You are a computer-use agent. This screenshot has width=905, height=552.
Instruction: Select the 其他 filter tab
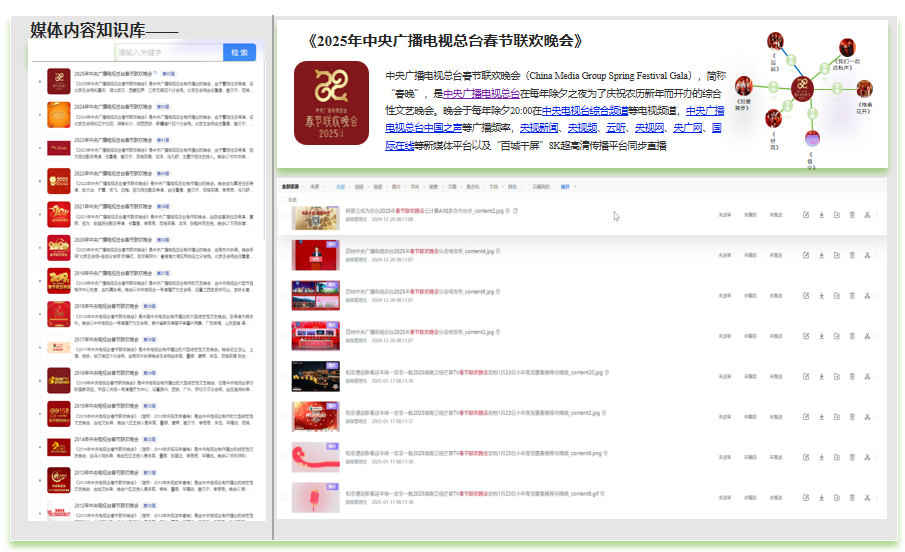pos(512,187)
